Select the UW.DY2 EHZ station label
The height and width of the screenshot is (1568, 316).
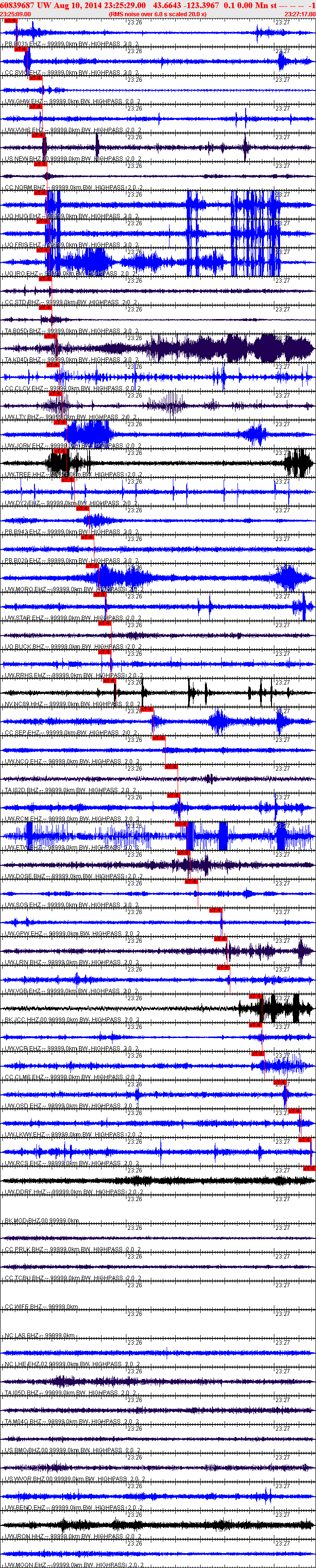point(72,503)
